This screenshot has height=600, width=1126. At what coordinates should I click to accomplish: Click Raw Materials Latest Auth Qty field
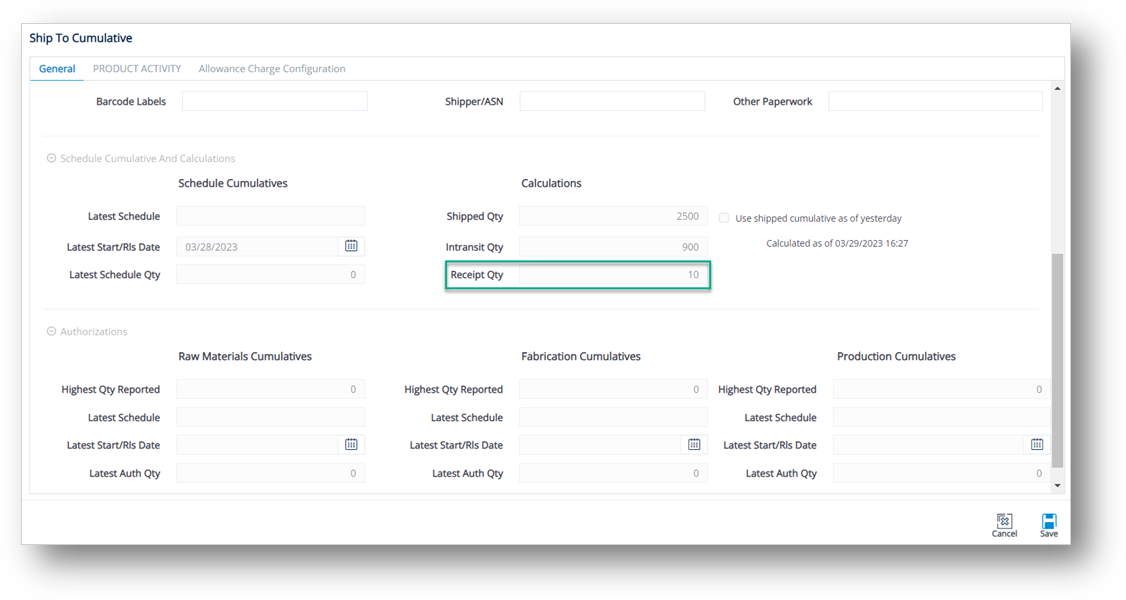pos(270,473)
